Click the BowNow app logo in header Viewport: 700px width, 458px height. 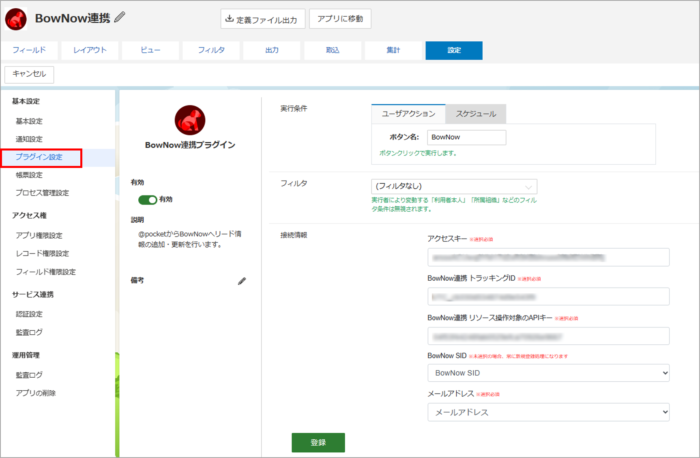pyautogui.click(x=16, y=19)
